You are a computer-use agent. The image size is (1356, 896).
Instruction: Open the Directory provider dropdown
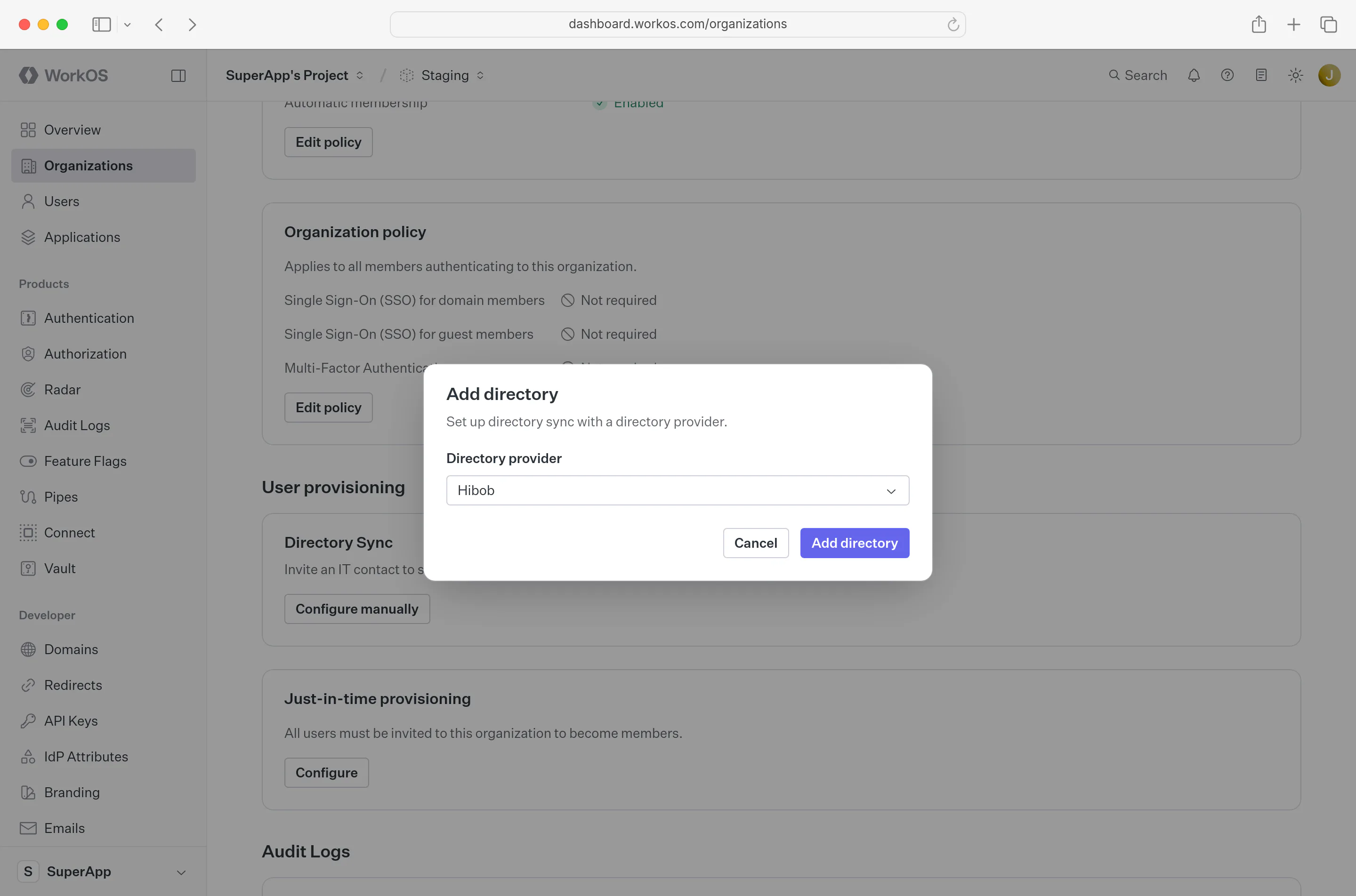(678, 490)
